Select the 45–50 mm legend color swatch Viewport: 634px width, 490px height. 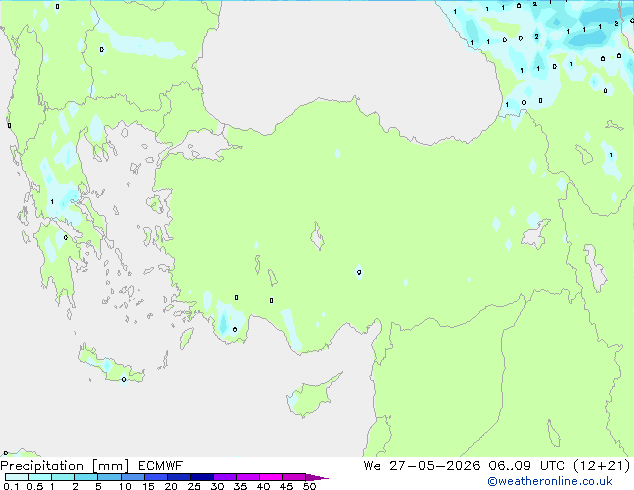click(294, 477)
